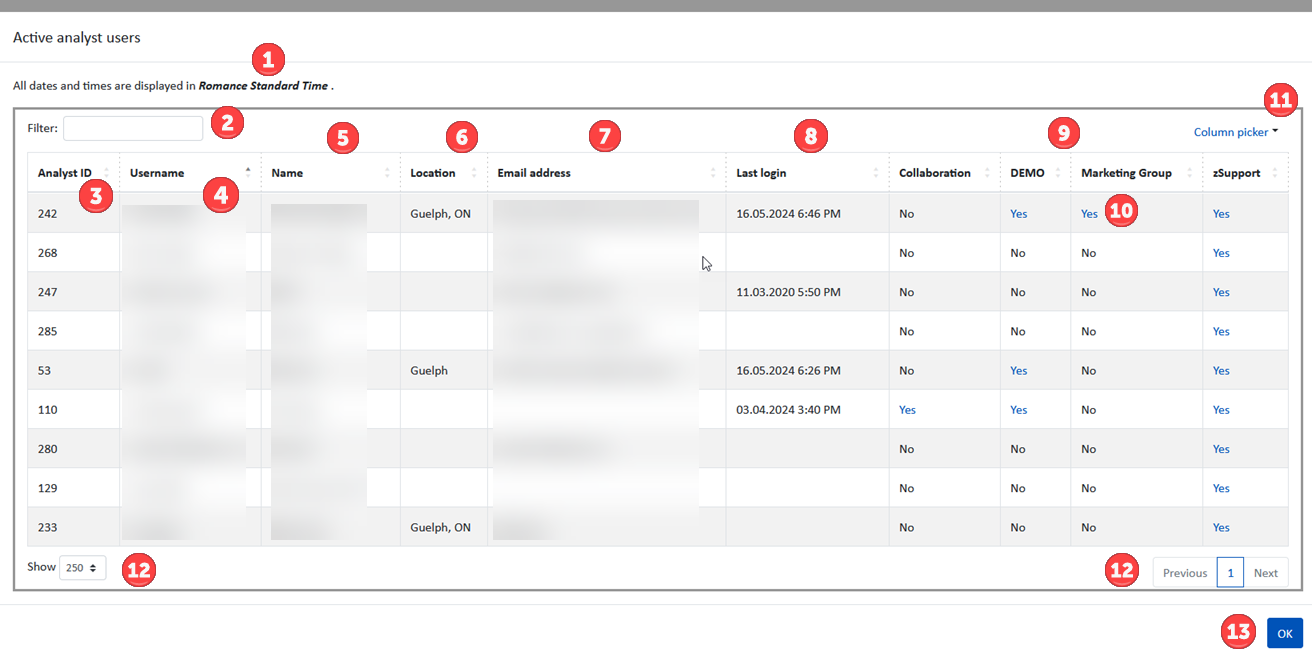Click the Romance Standard Time text

263,86
